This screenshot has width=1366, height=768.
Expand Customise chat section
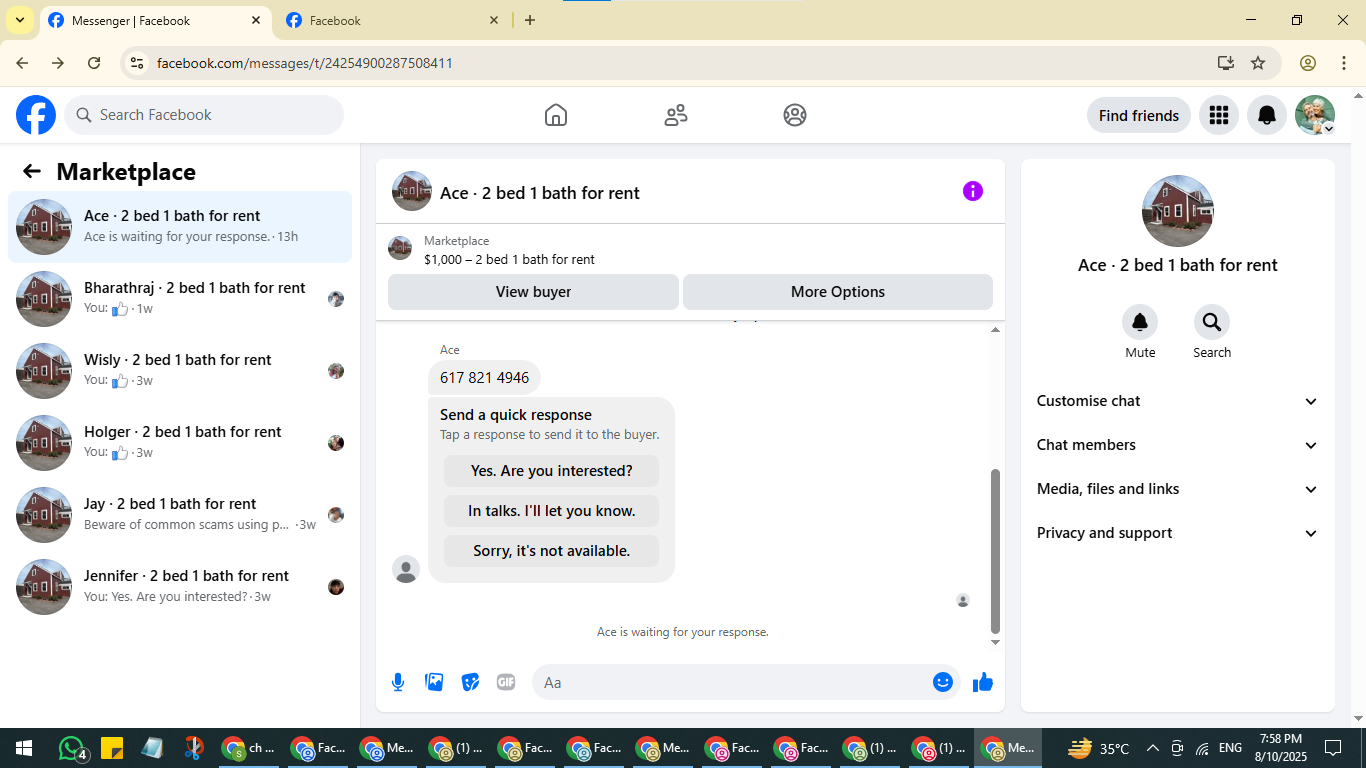(x=1178, y=401)
